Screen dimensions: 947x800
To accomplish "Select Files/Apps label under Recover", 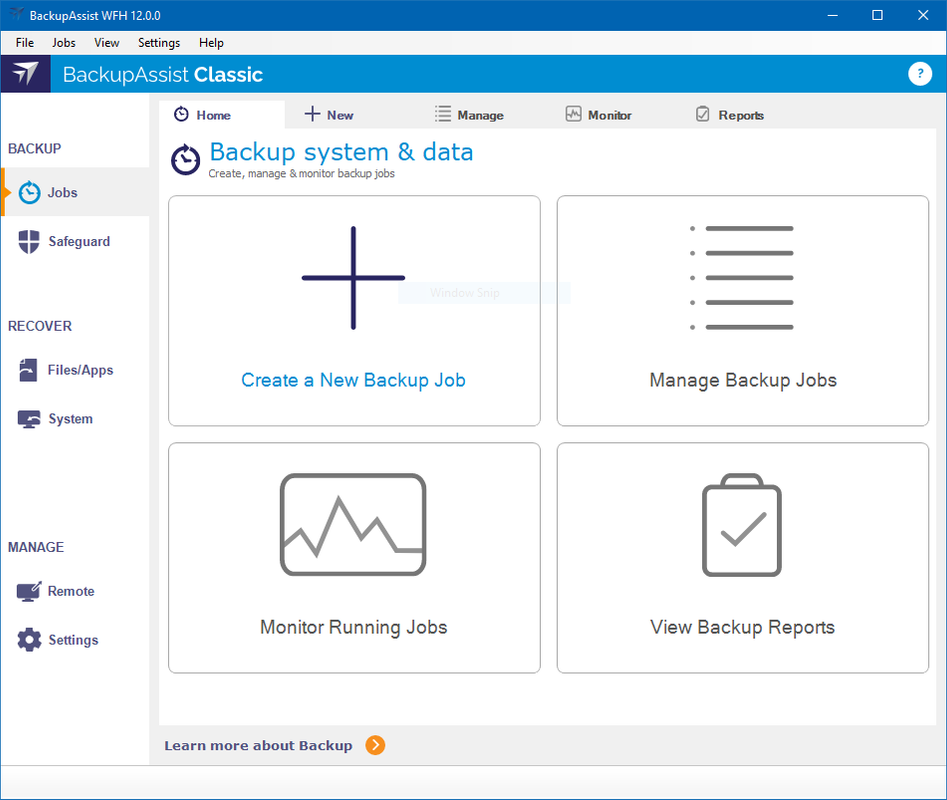I will (80, 370).
